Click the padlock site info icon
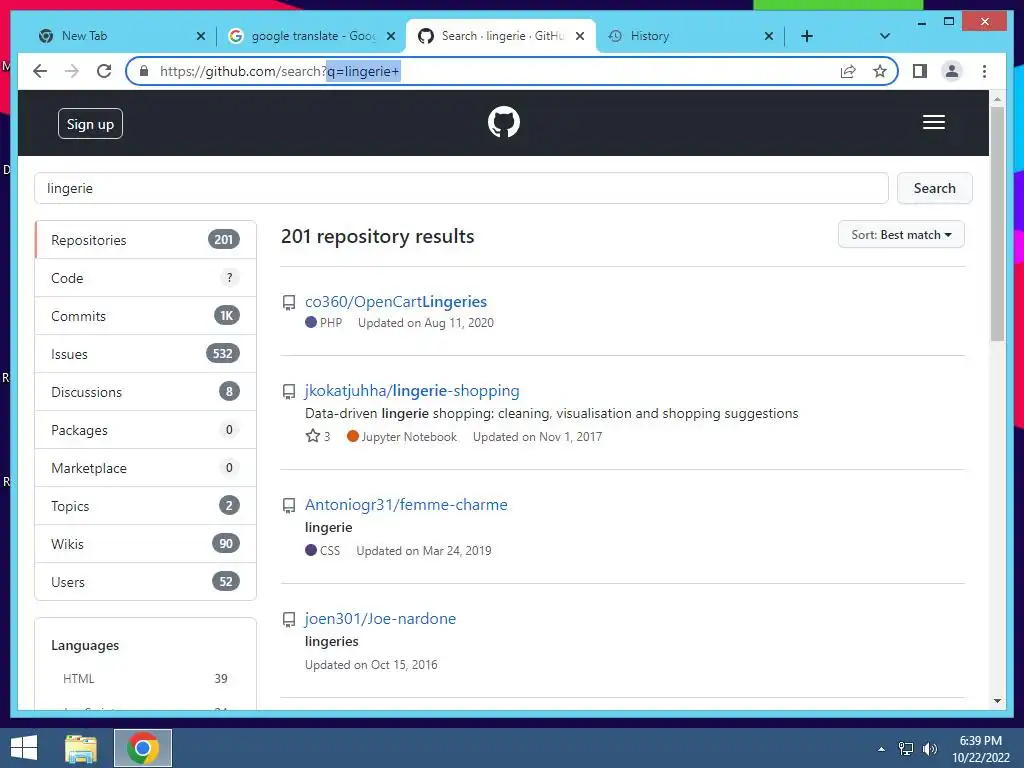The image size is (1024, 768). (144, 71)
